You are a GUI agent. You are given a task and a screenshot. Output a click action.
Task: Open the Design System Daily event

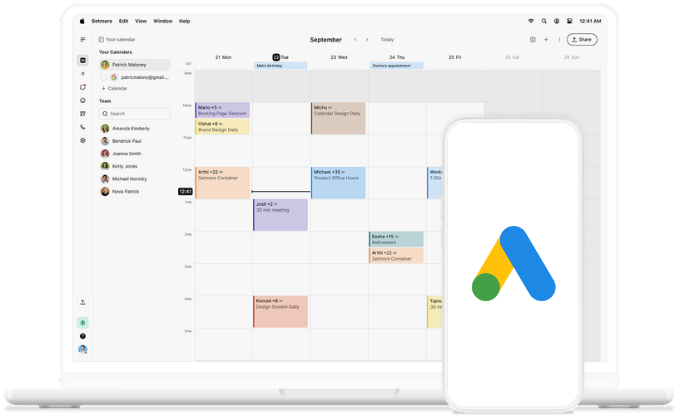(281, 312)
